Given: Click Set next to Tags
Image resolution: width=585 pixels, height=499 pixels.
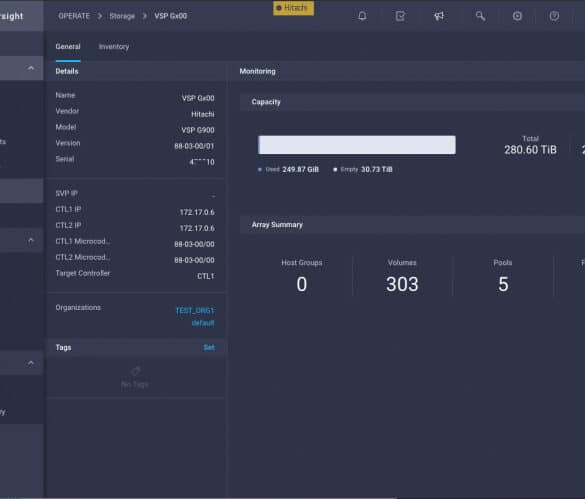Looking at the screenshot, I should pos(209,347).
